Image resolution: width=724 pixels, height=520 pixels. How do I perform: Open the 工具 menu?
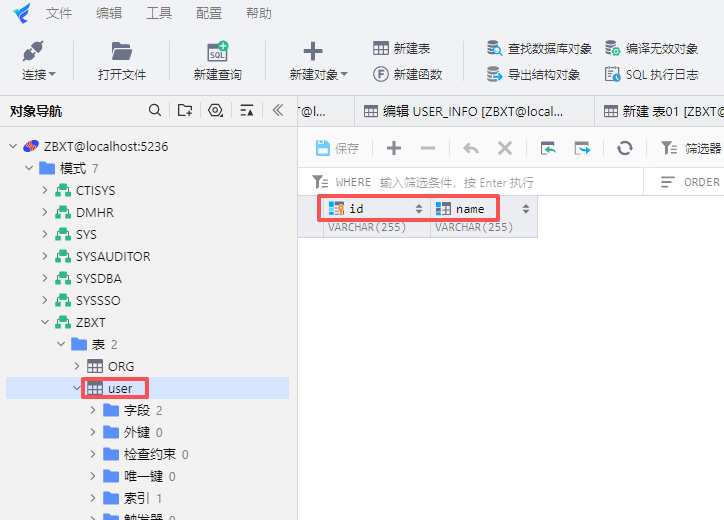click(x=159, y=13)
